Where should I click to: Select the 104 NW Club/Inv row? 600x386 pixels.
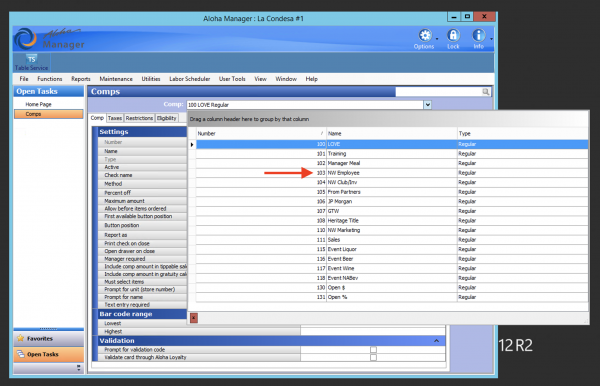click(x=392, y=182)
